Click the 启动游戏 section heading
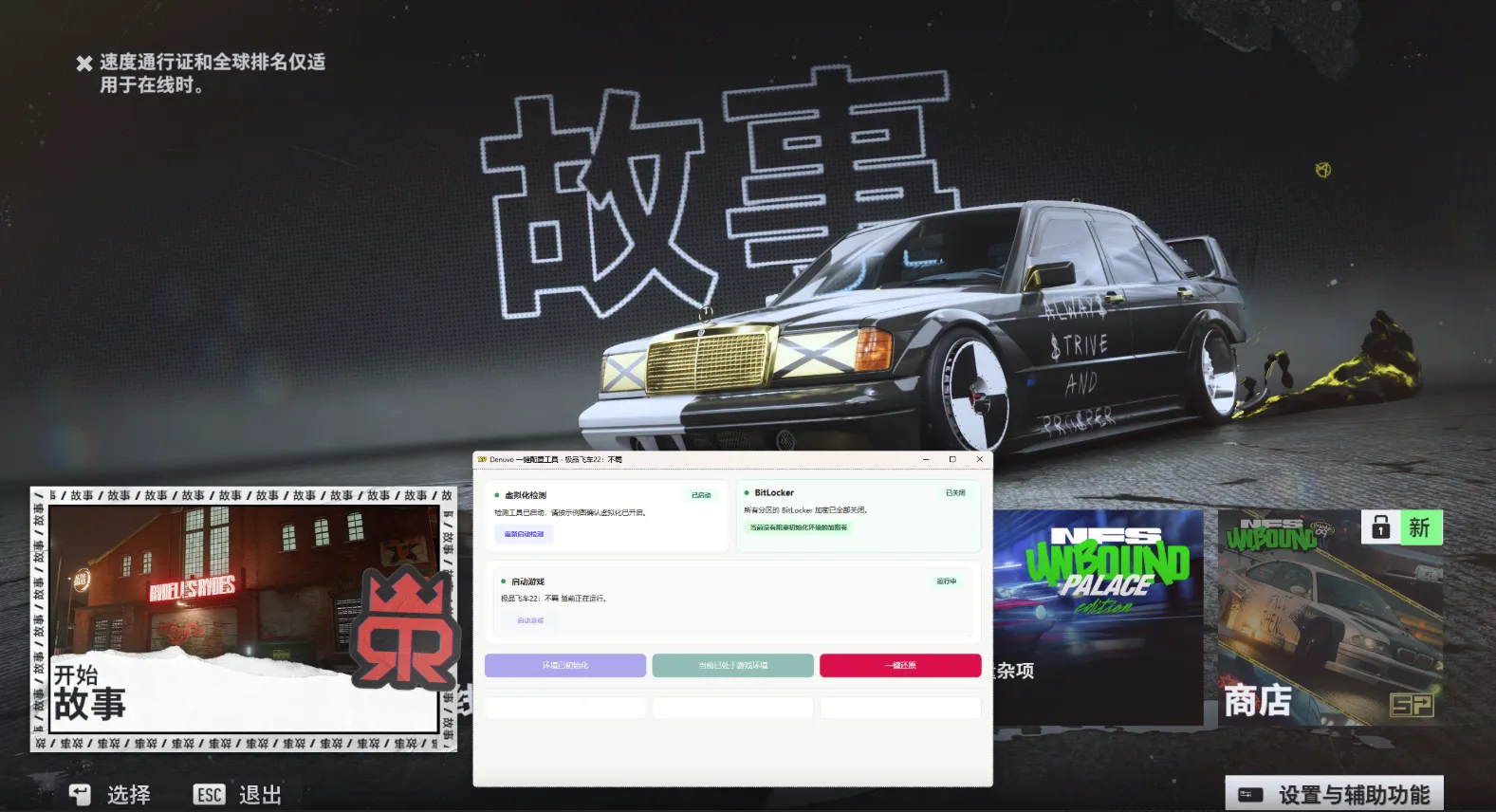1496x812 pixels. [x=527, y=581]
